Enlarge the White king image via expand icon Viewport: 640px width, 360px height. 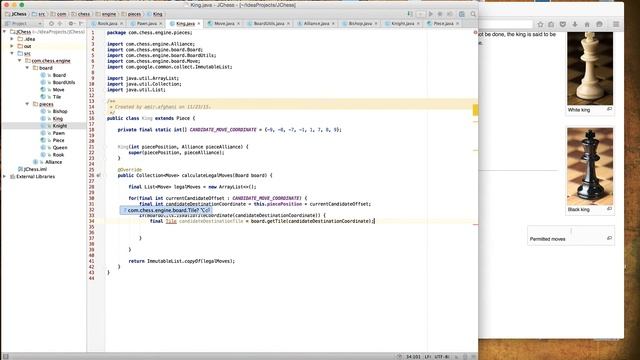[x=609, y=109]
